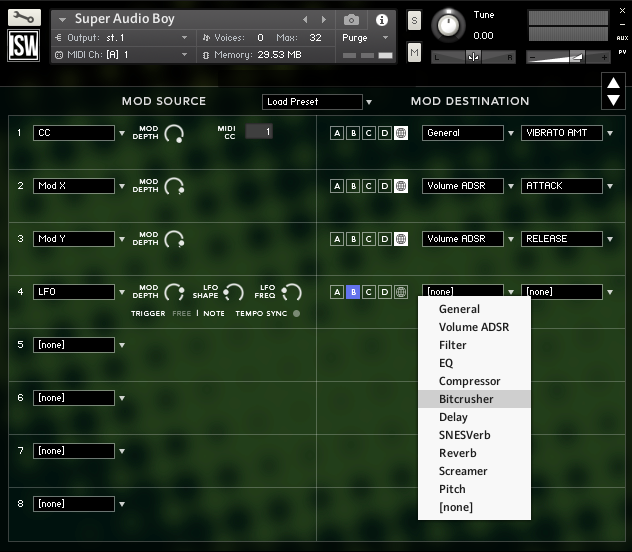Viewport: 632px width, 552px height.
Task: Mute the instrument with M button
Action: (414, 51)
